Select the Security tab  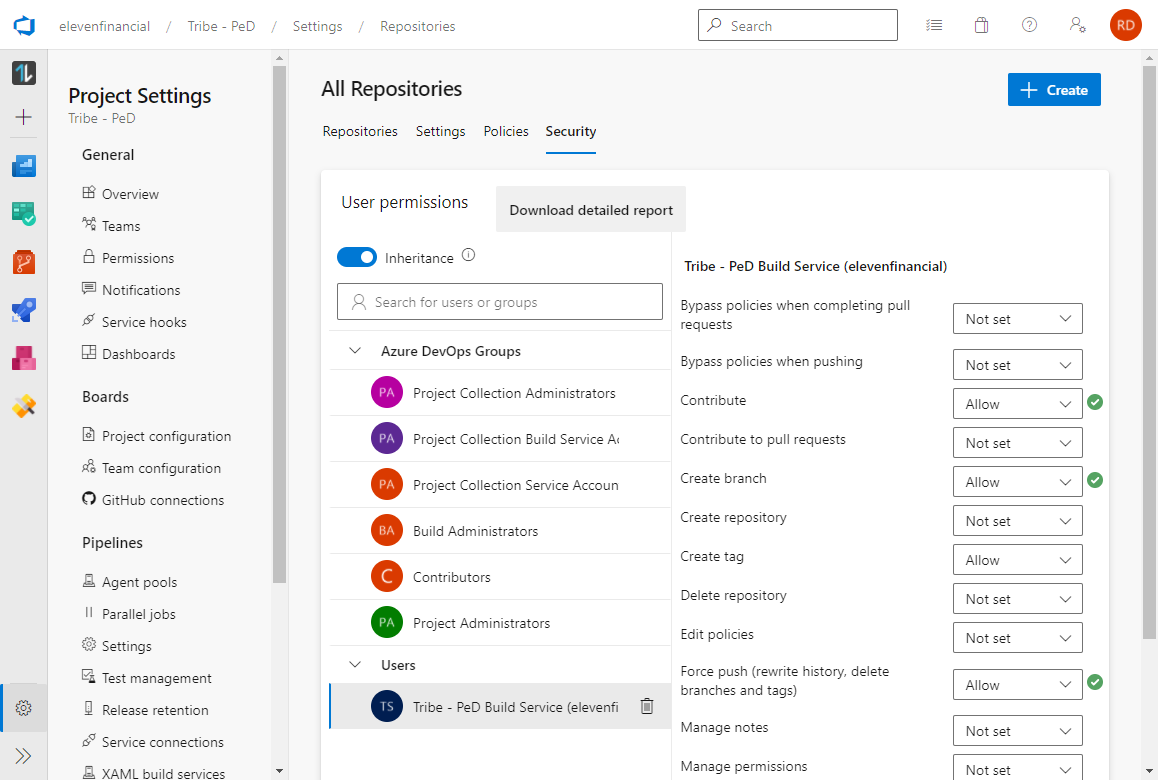pyautogui.click(x=571, y=131)
